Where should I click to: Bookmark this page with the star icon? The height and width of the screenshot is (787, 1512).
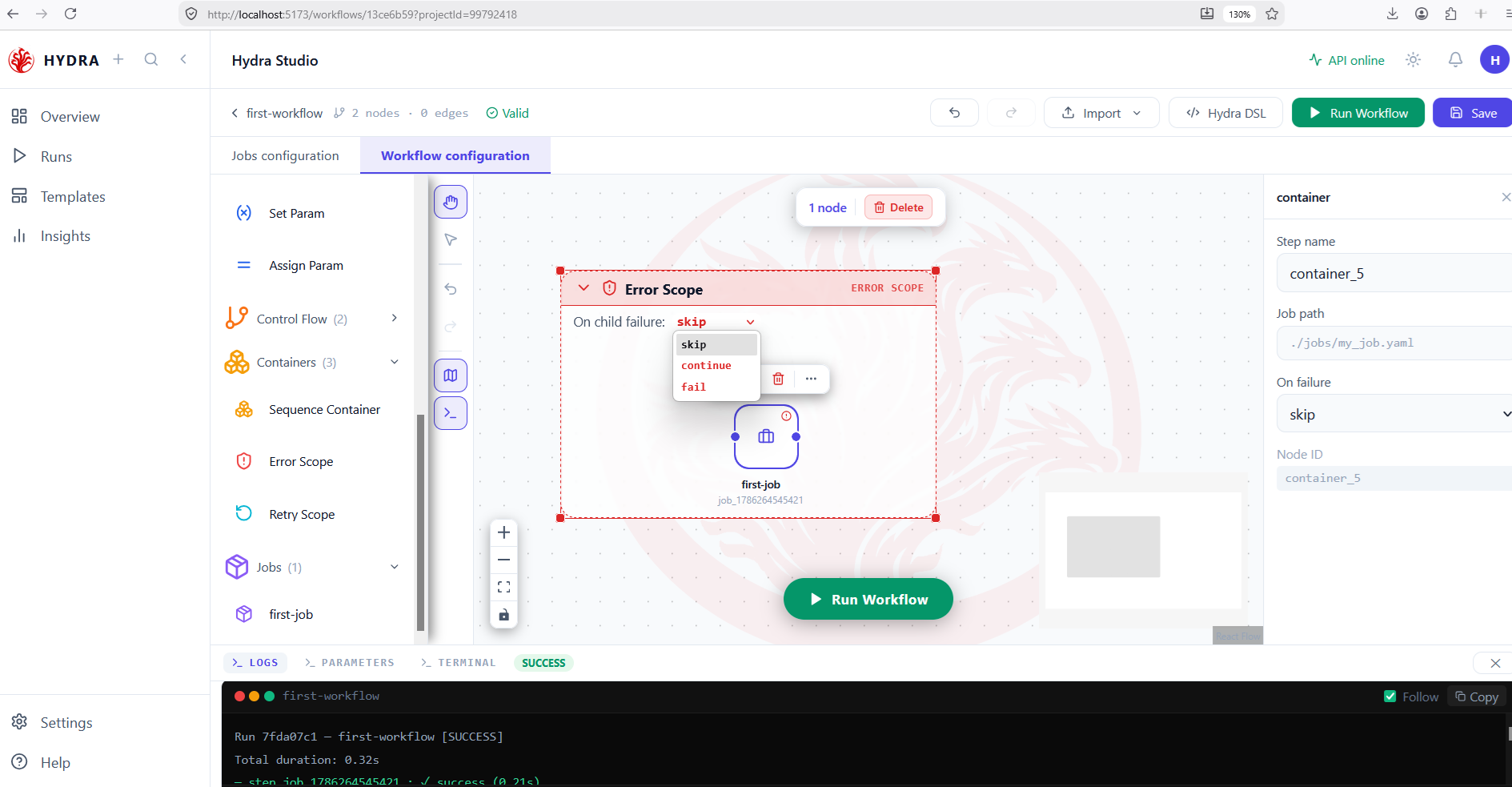pos(1272,14)
